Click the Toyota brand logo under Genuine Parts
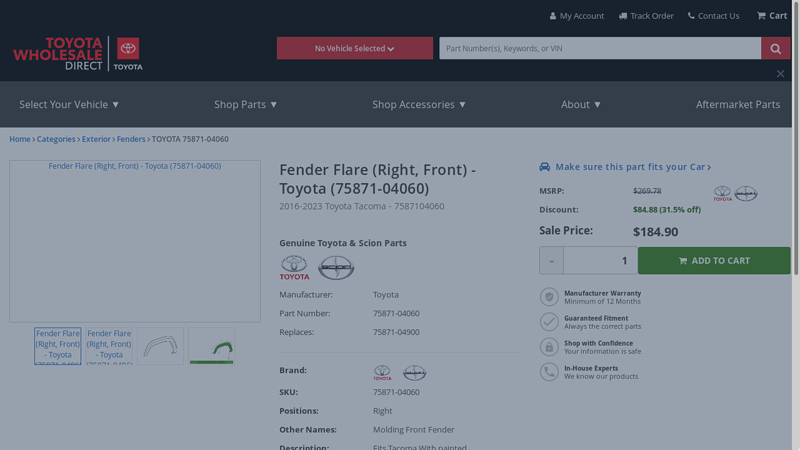The image size is (800, 450). pos(294,267)
